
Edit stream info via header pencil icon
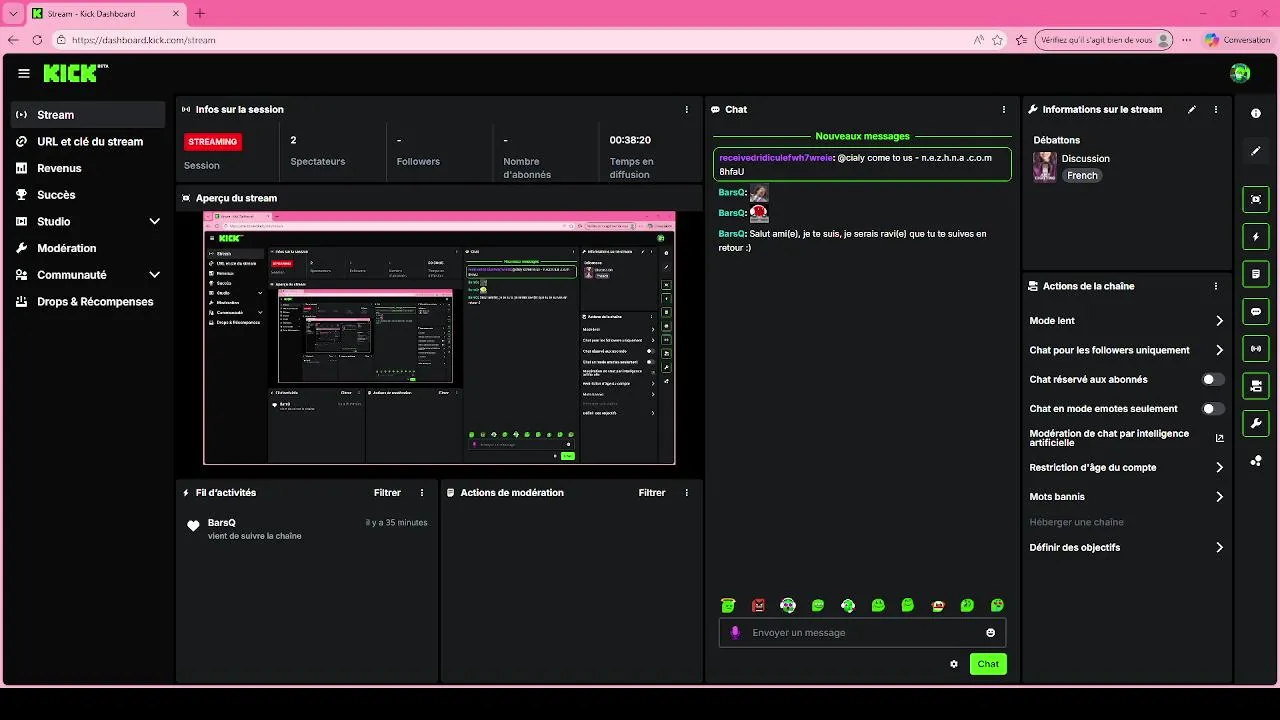1192,110
